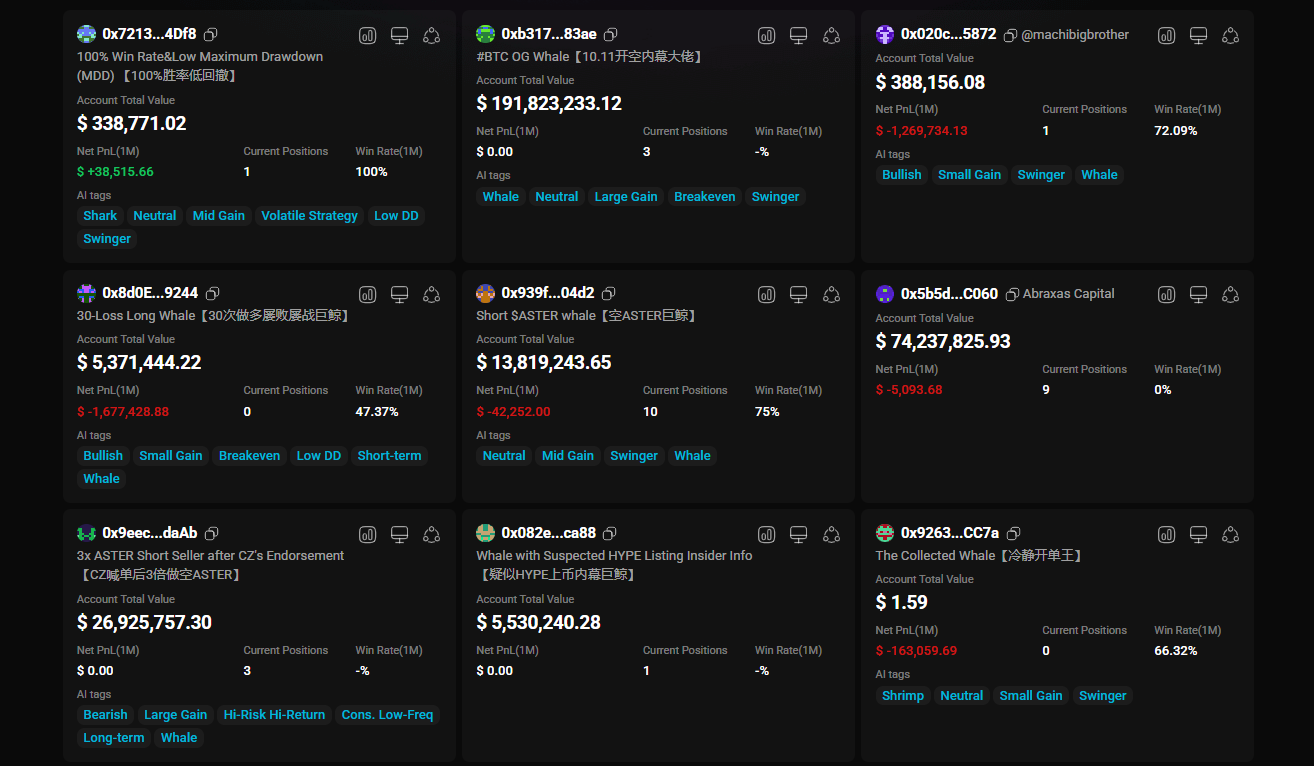Select the Bullish tag on machibigbrother card

[x=901, y=175]
